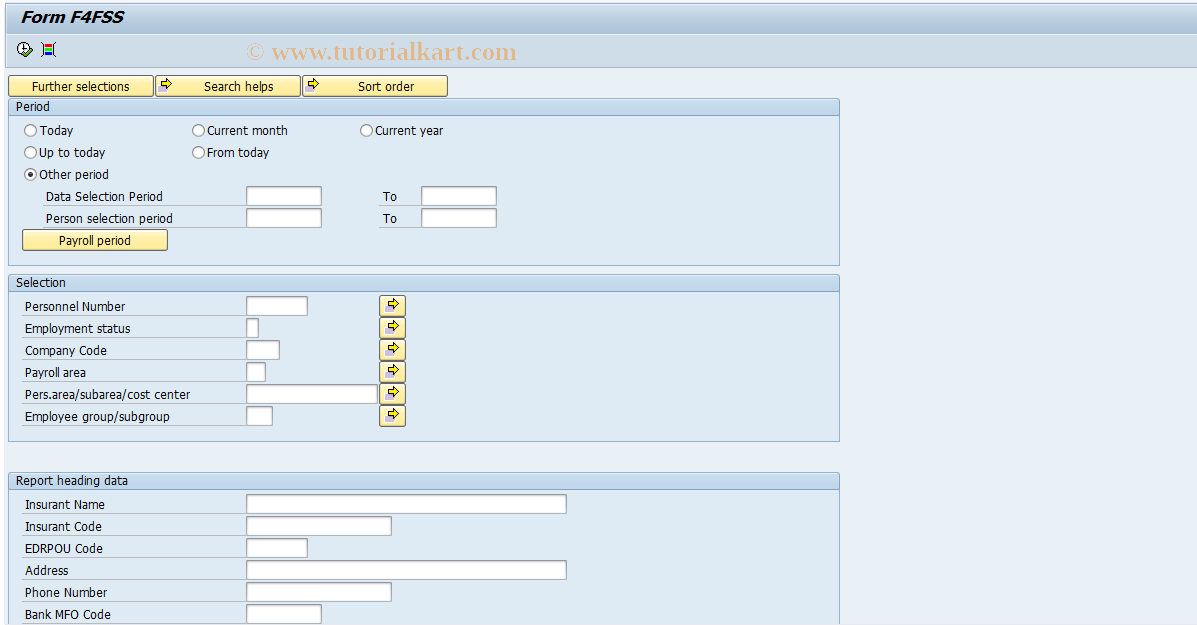Image resolution: width=1197 pixels, height=625 pixels.
Task: Click the Payroll period button
Action: tap(95, 240)
